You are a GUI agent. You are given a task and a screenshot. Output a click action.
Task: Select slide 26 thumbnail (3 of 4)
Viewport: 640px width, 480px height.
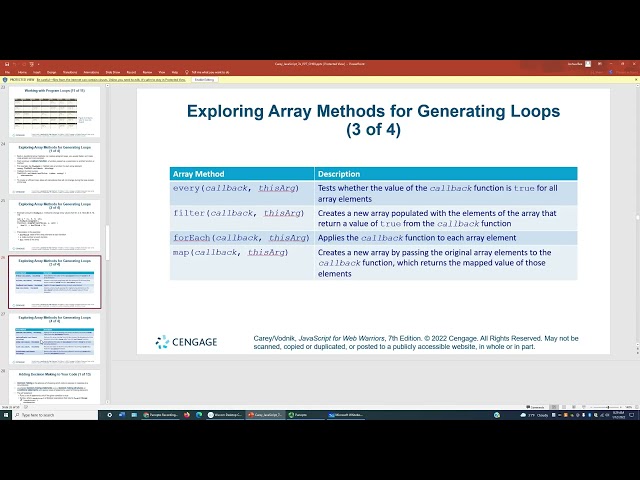(54, 282)
